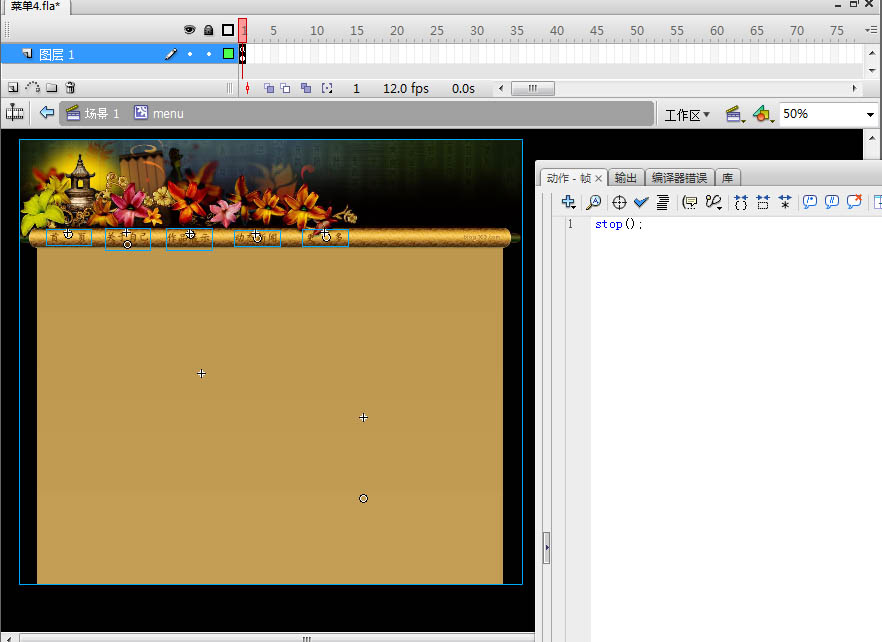This screenshot has height=642, width=882.
Task: Click the stage vertical scroll up arrow
Action: tap(872, 138)
